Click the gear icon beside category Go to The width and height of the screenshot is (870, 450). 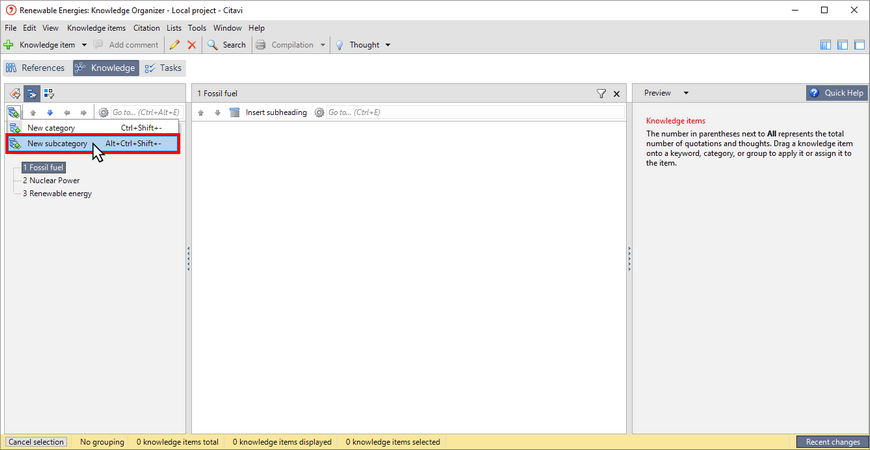[103, 113]
